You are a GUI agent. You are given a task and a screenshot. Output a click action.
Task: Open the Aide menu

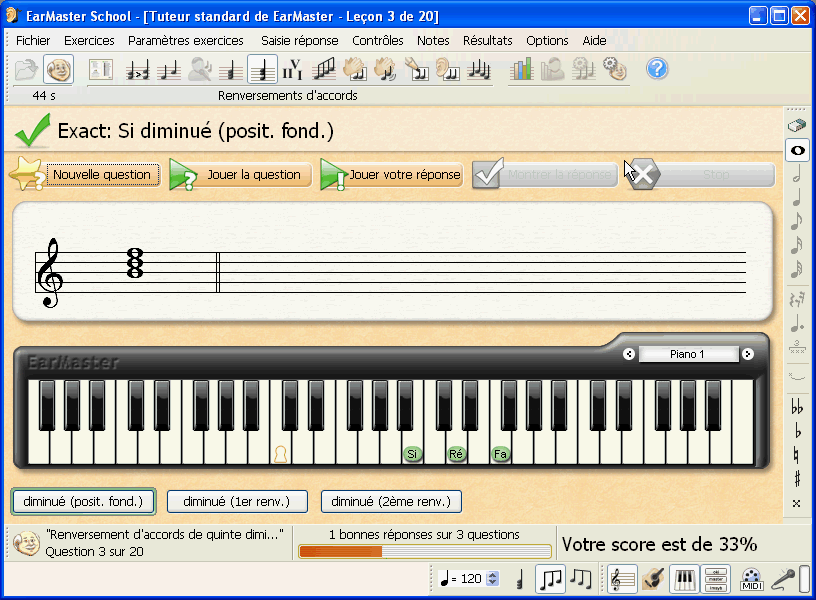click(594, 41)
